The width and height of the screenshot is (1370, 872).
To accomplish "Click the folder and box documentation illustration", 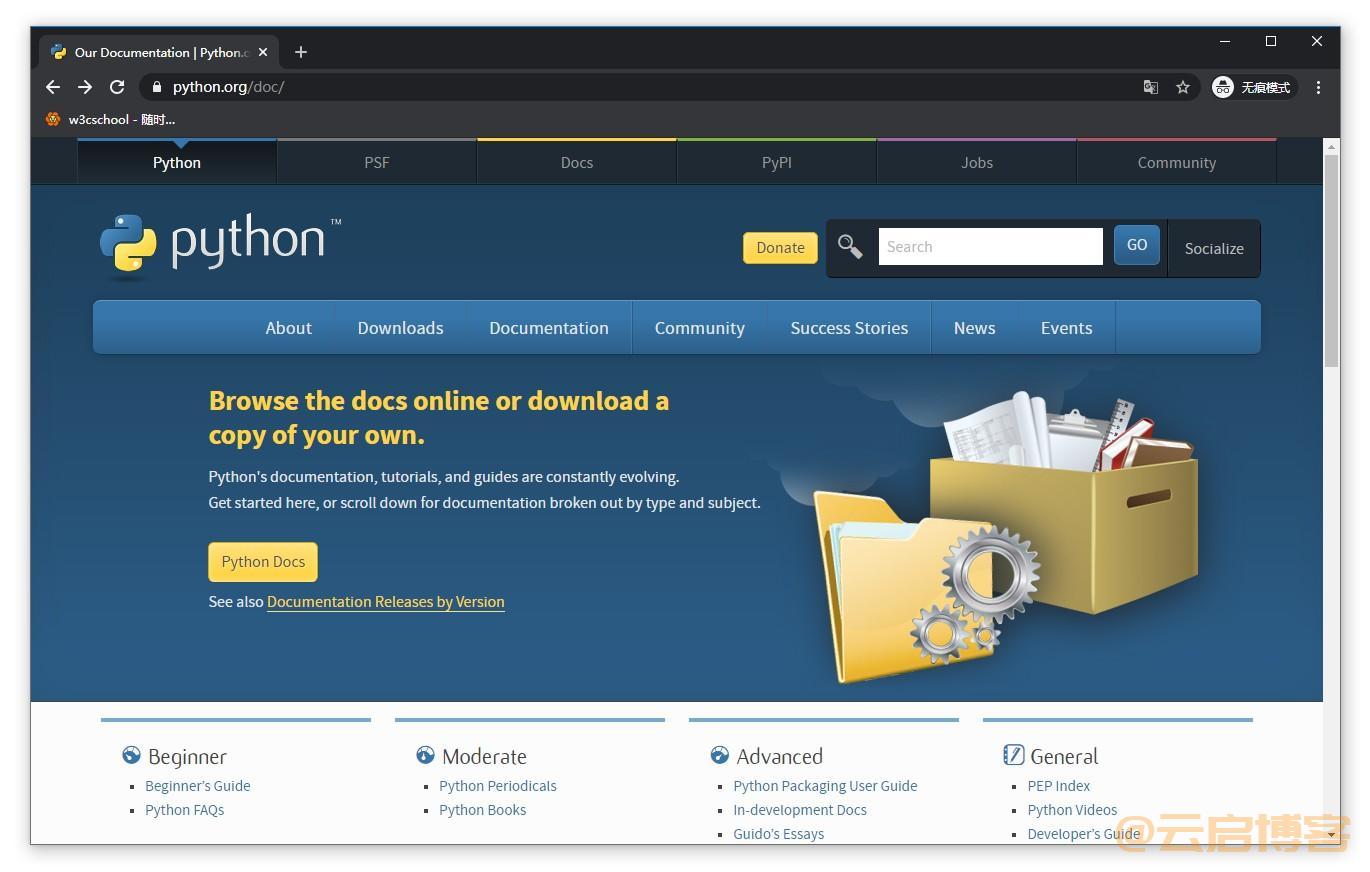I will tap(1005, 535).
